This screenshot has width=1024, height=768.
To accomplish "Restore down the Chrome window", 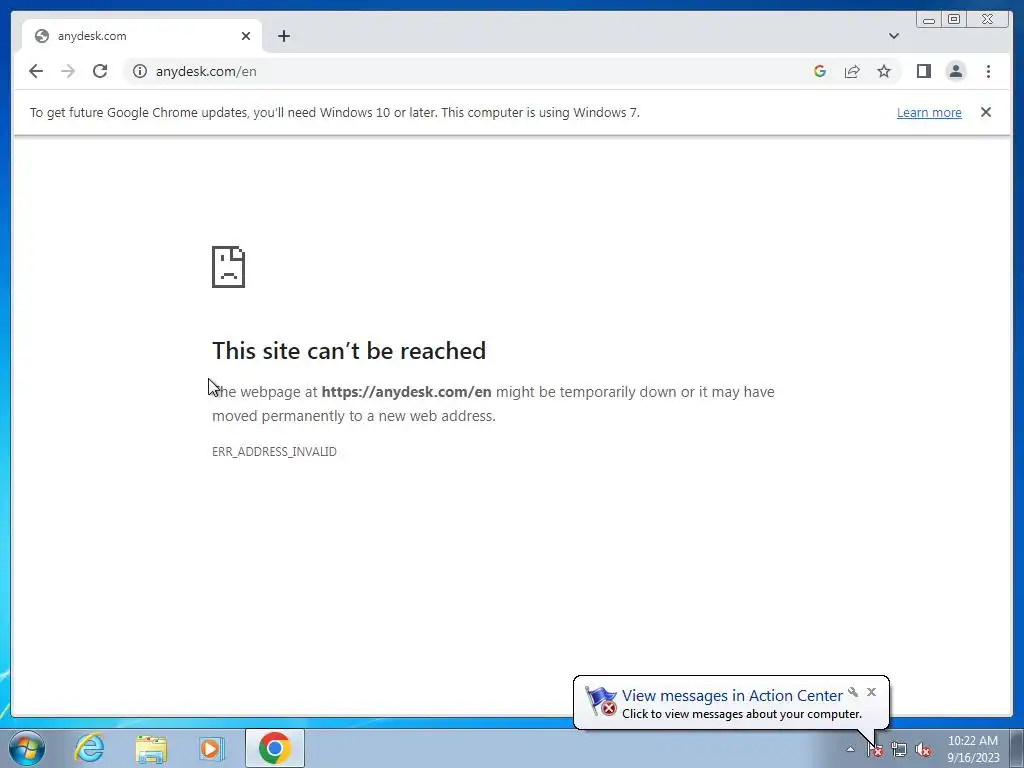I will 954,20.
